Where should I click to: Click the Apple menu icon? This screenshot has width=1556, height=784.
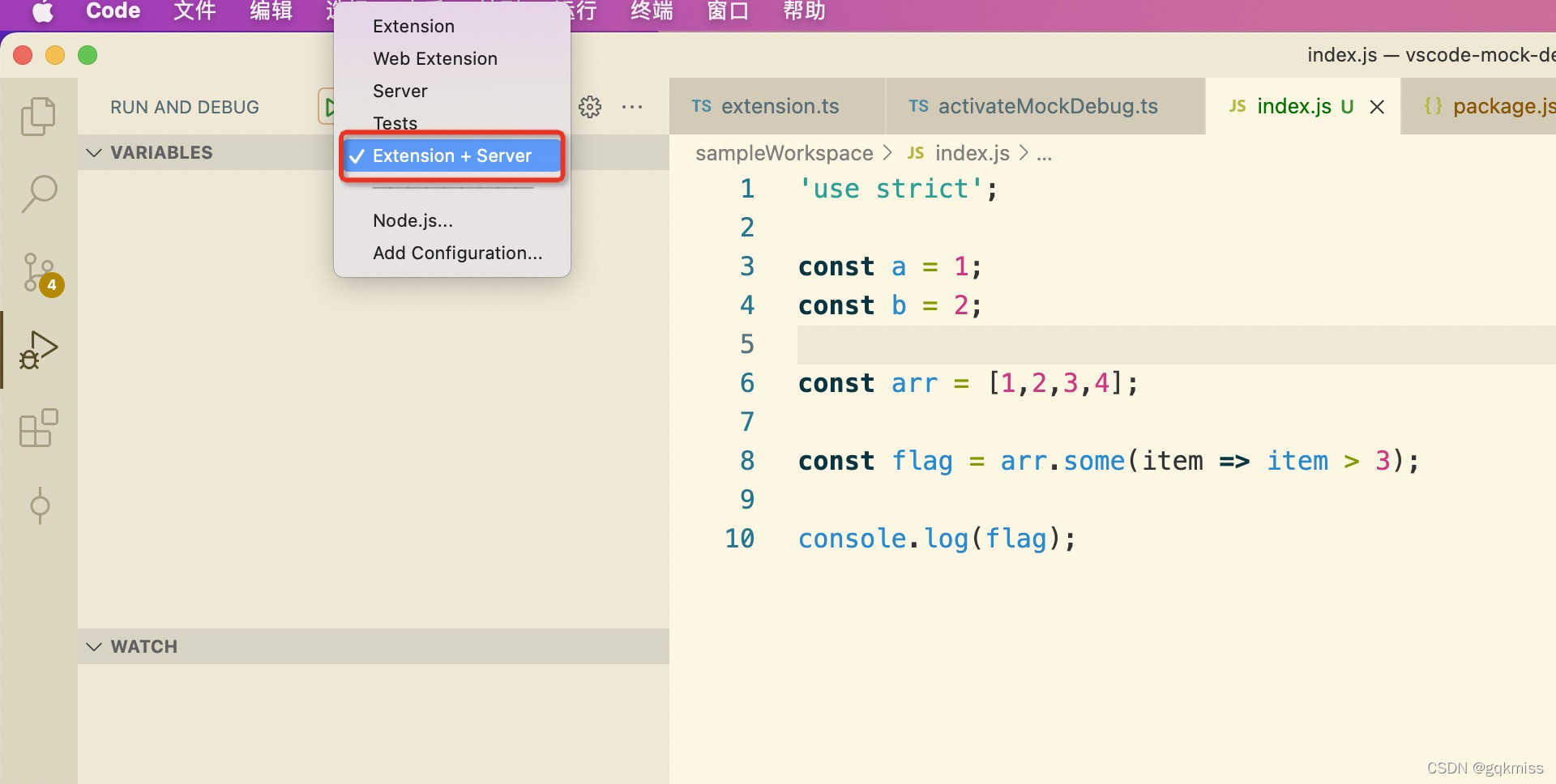click(x=42, y=11)
